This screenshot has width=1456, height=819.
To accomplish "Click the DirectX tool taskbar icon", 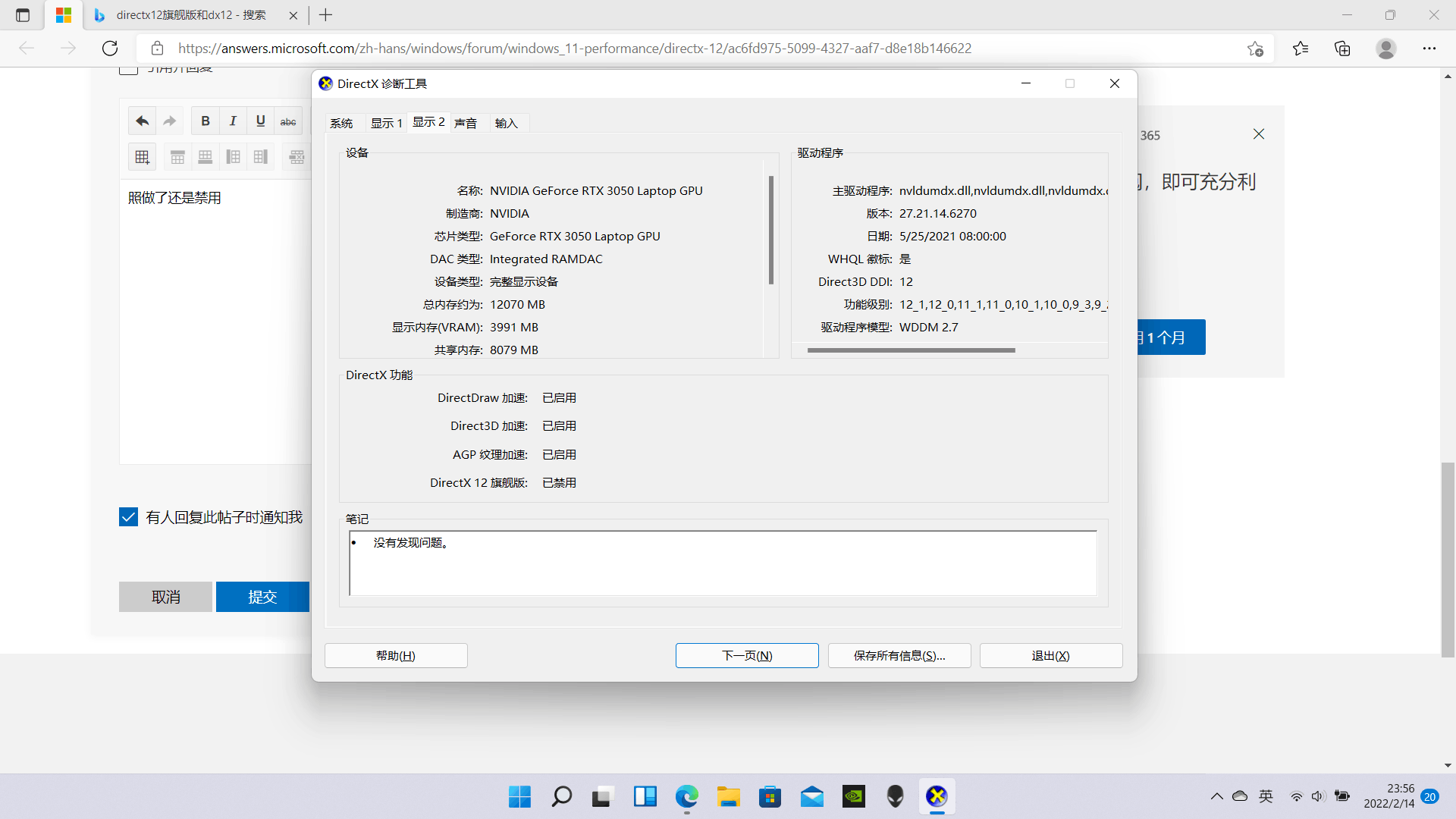I will tap(937, 796).
